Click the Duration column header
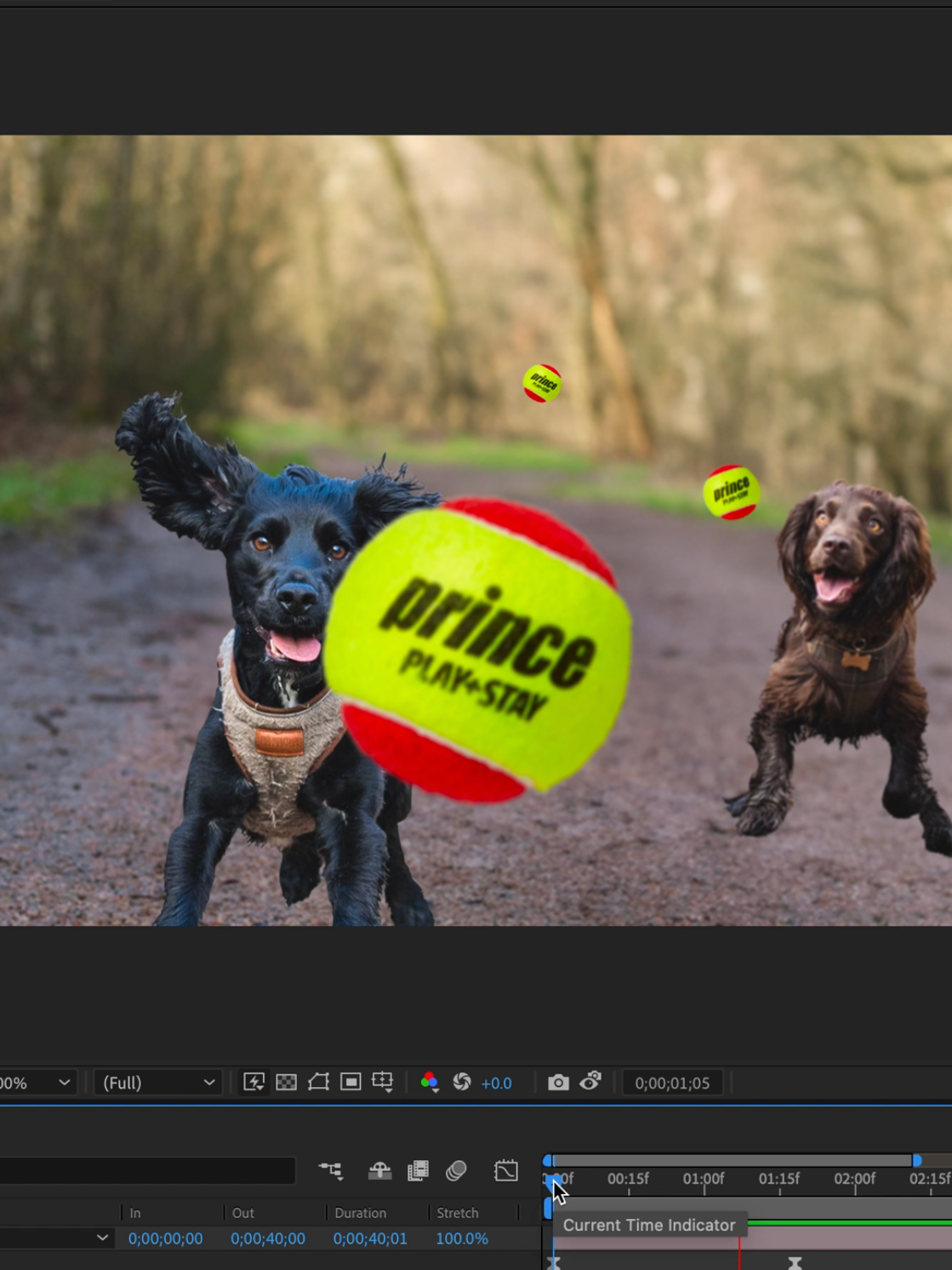 361,1213
